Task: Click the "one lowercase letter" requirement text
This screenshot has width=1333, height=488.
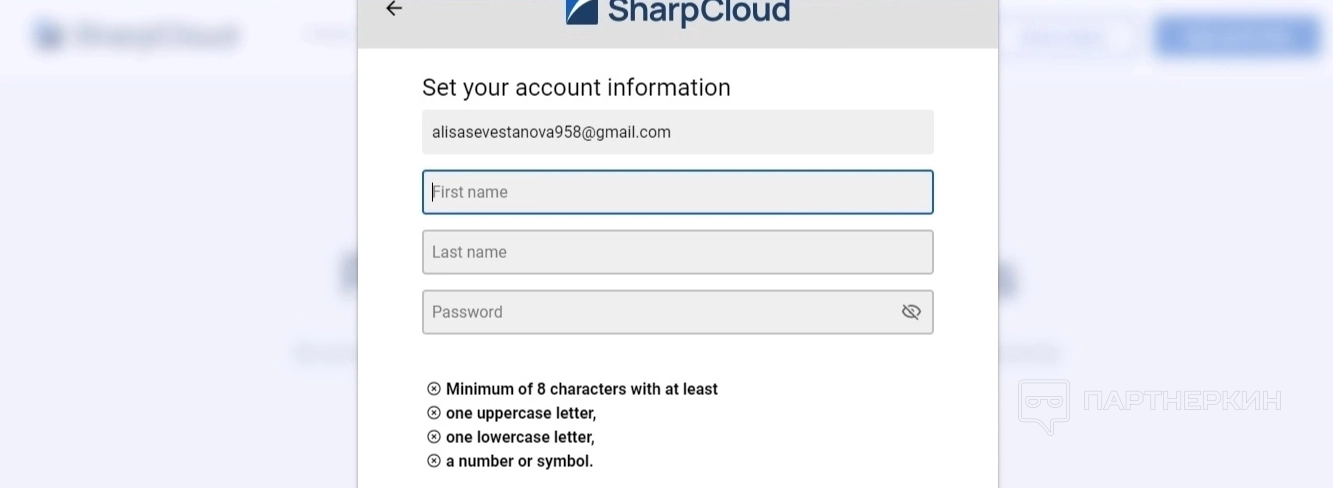Action: click(x=520, y=437)
